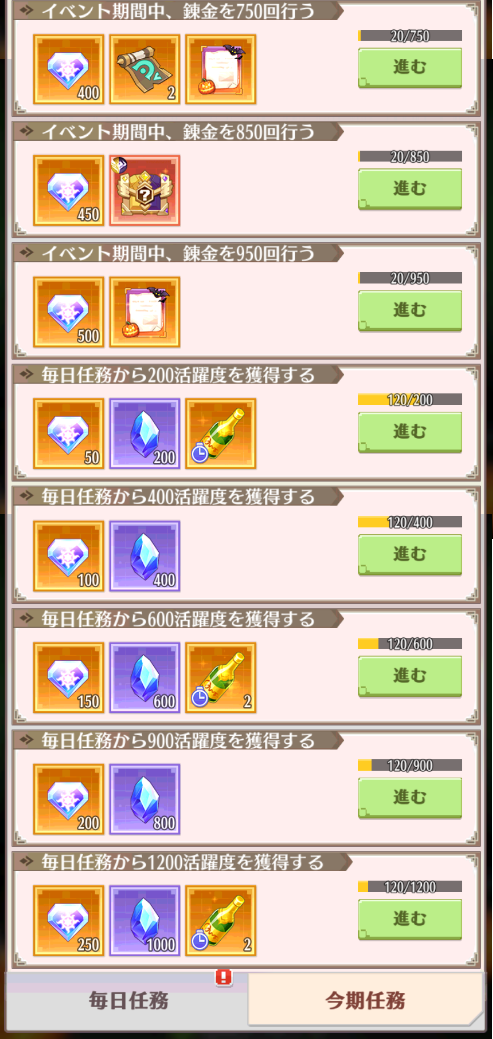Tap the red alert badge on 毎日任務
The width and height of the screenshot is (493, 1039).
tap(224, 977)
